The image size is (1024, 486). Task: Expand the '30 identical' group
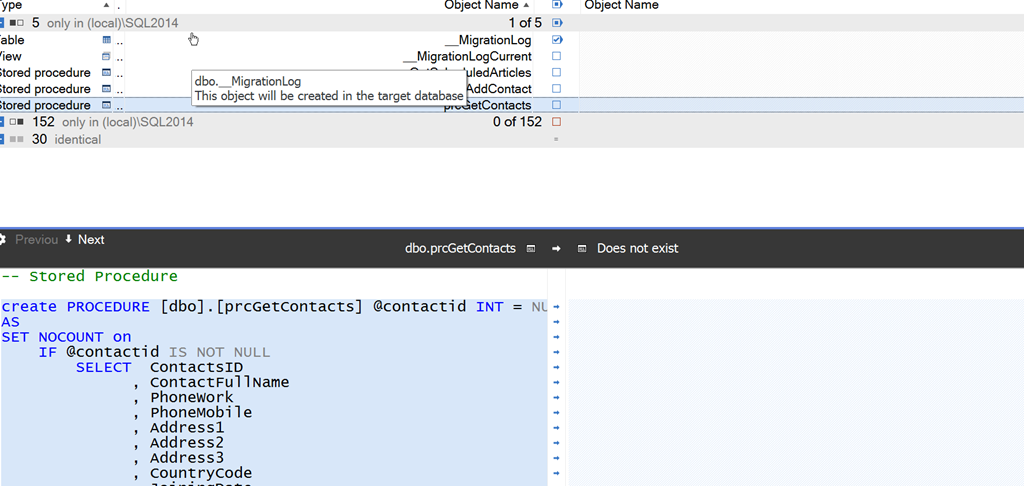point(3,140)
